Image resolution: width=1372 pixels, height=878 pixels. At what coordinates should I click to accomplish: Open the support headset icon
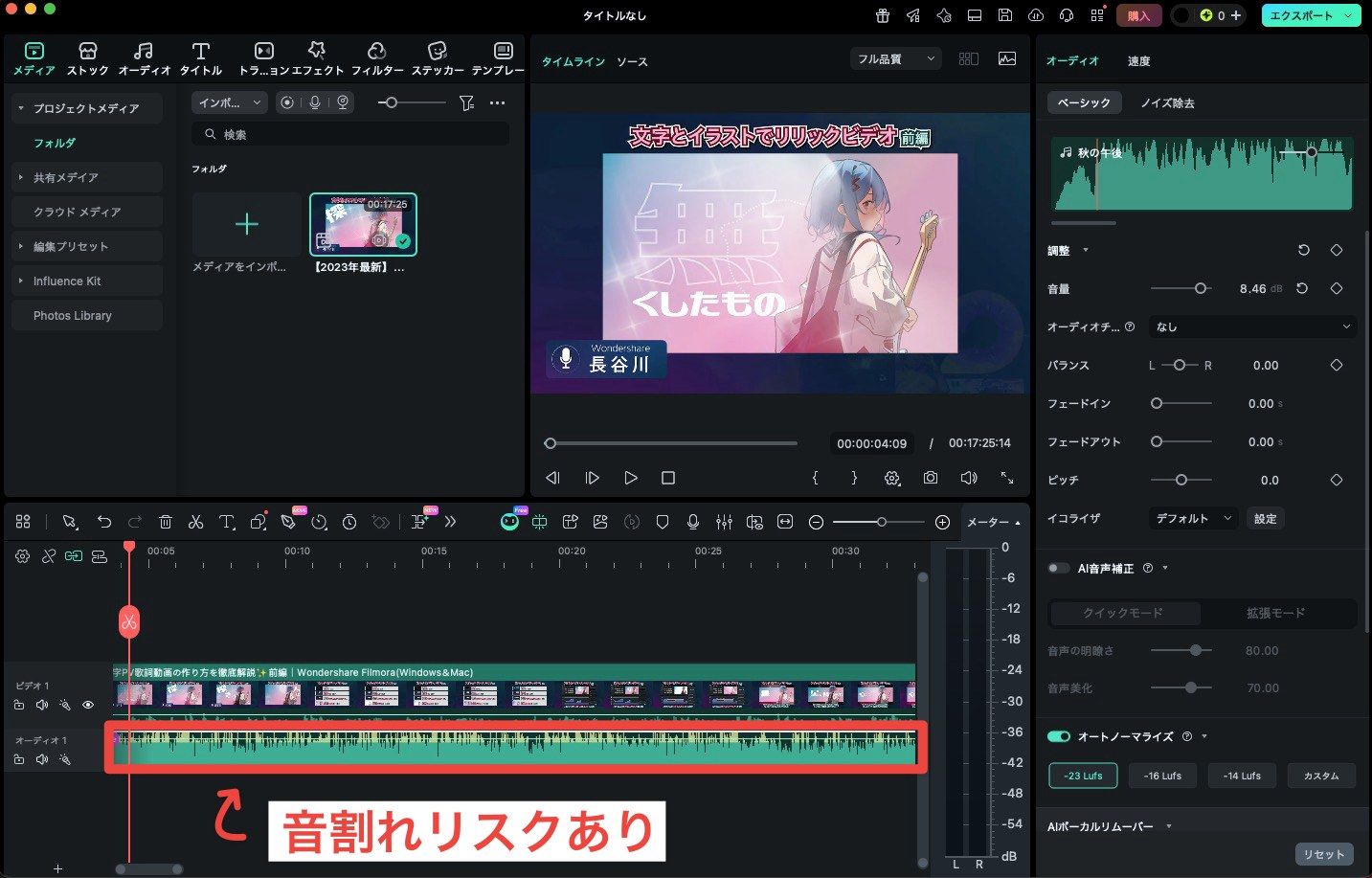[1066, 15]
